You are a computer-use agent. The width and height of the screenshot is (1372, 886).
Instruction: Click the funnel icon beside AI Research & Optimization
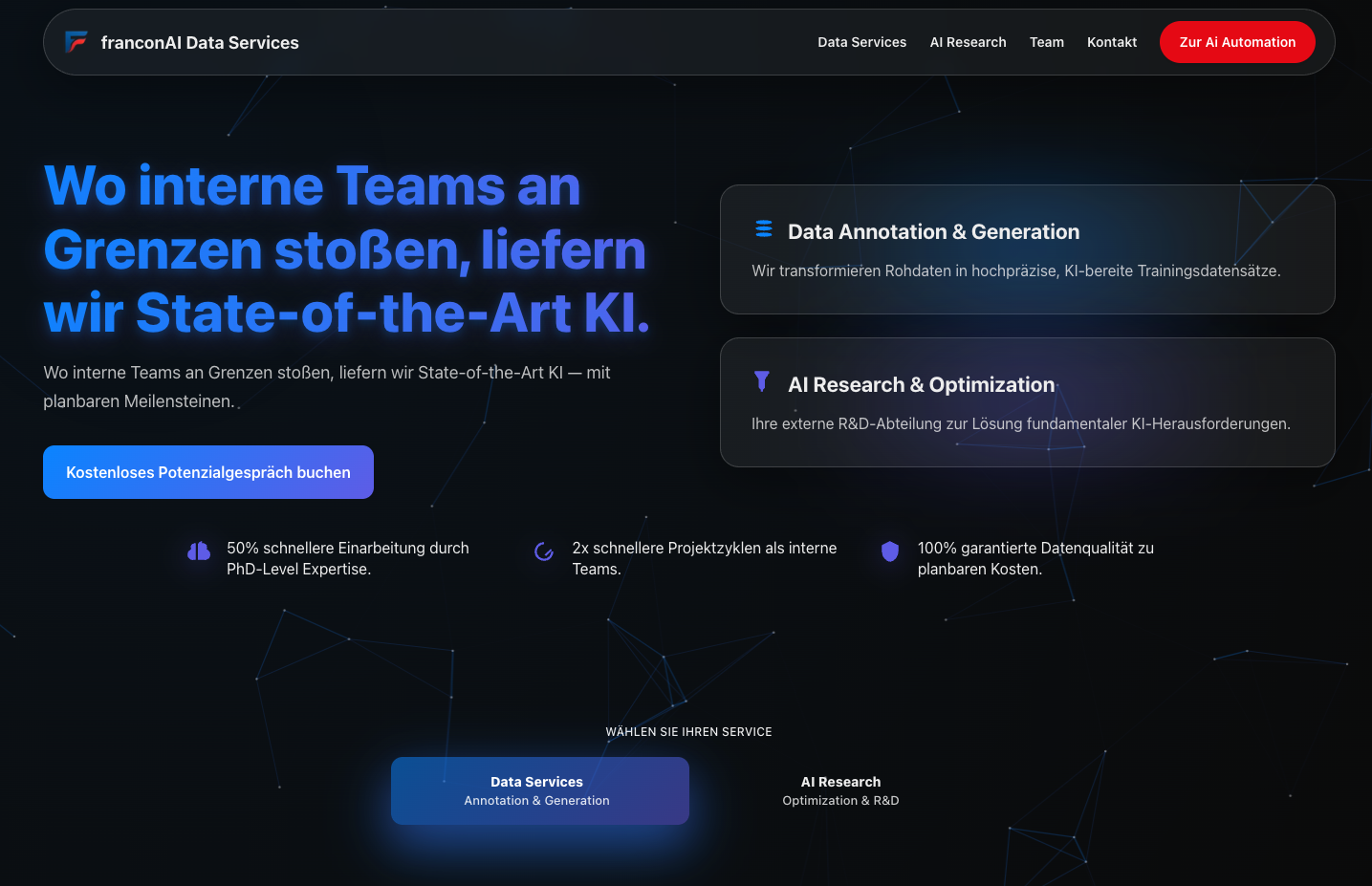[x=762, y=381]
